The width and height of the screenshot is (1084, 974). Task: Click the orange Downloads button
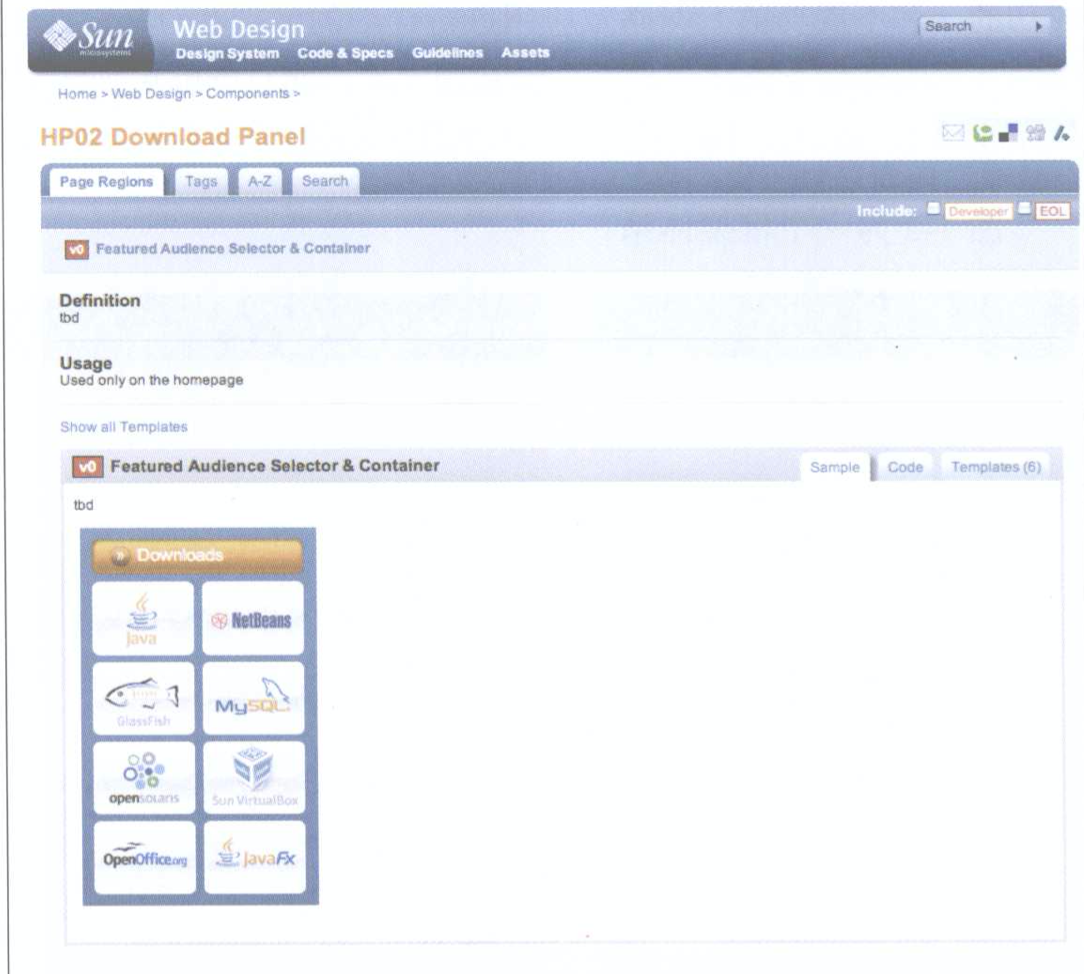tap(198, 556)
